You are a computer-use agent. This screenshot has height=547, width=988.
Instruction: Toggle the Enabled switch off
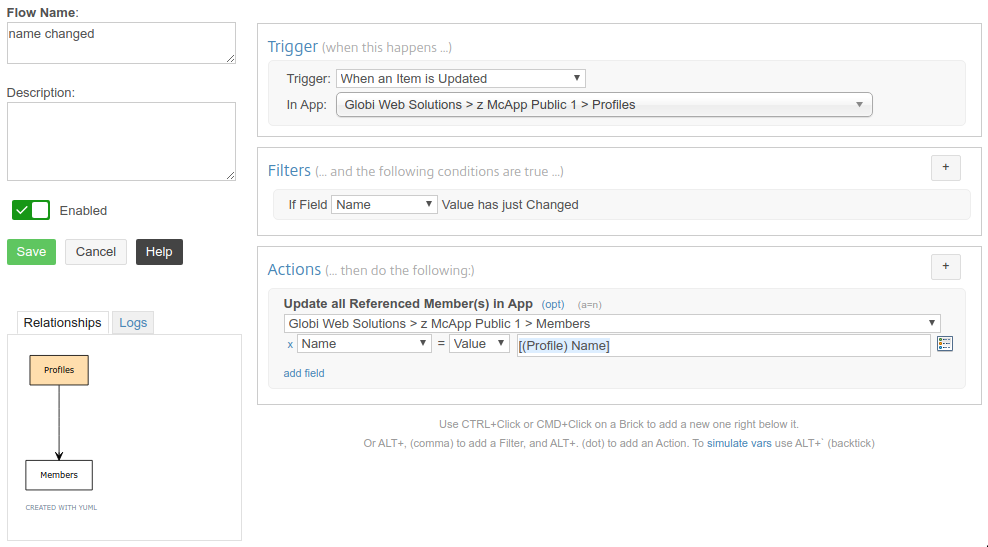[x=31, y=210]
